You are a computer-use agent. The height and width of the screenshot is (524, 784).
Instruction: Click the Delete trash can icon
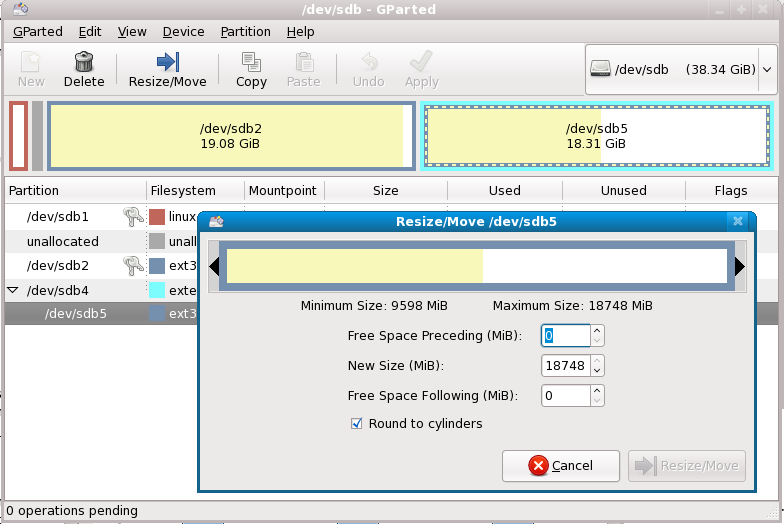coord(84,62)
